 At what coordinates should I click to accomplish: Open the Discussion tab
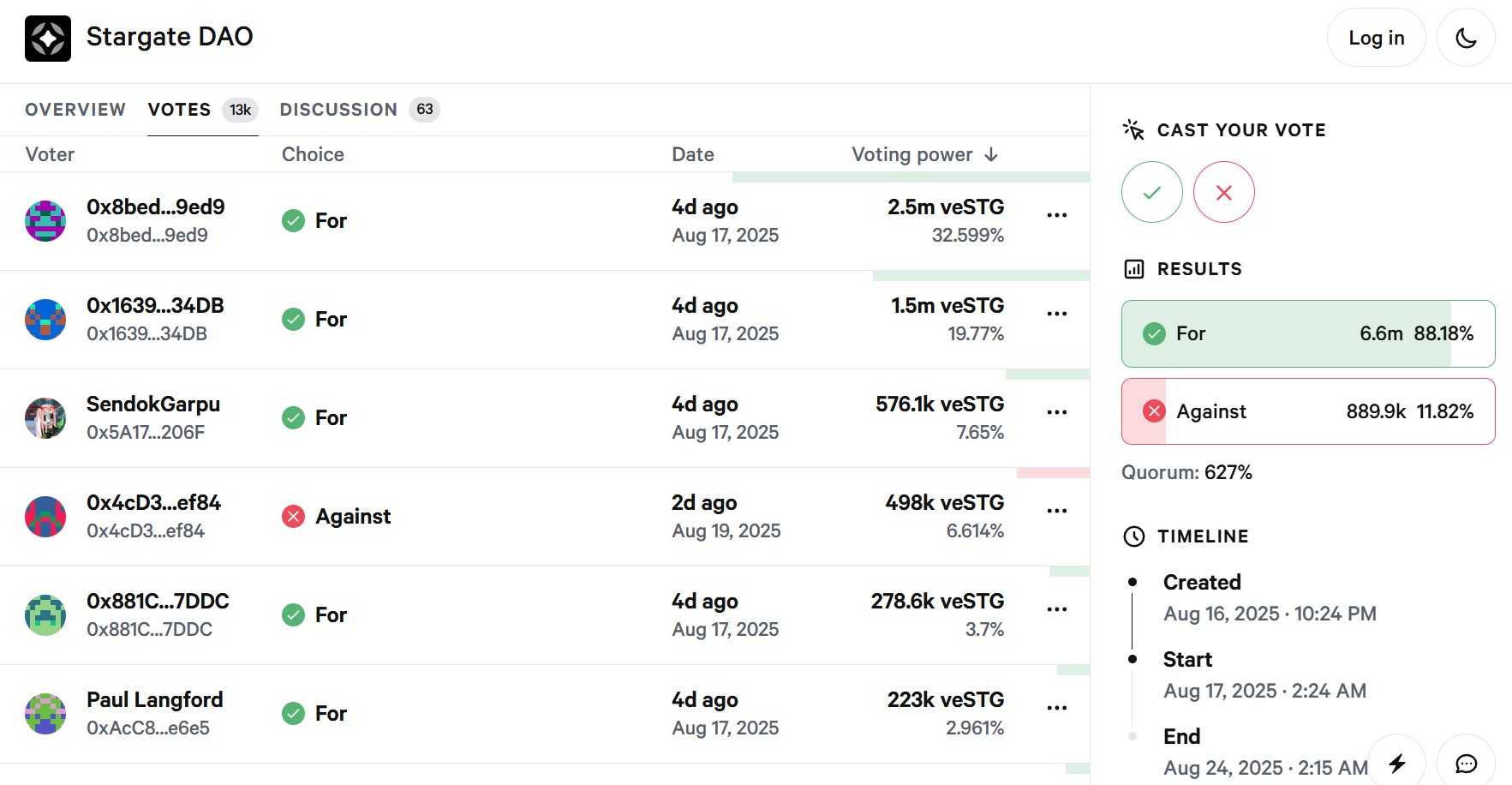(x=338, y=110)
